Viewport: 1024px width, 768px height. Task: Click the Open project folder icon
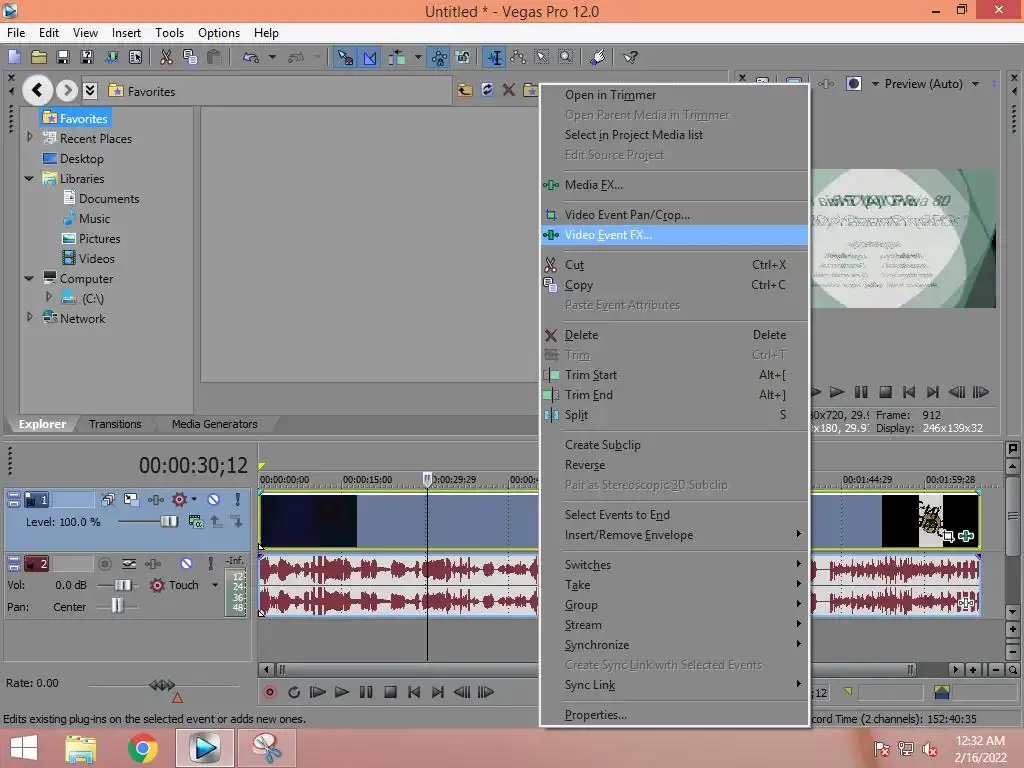[x=39, y=57]
